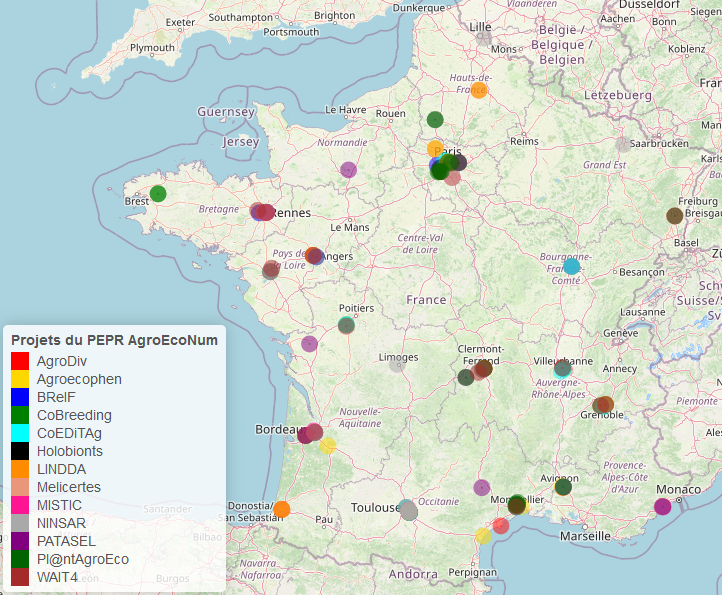Select the marker at Villeurbanne
Image resolution: width=722 pixels, height=595 pixels.
(563, 368)
